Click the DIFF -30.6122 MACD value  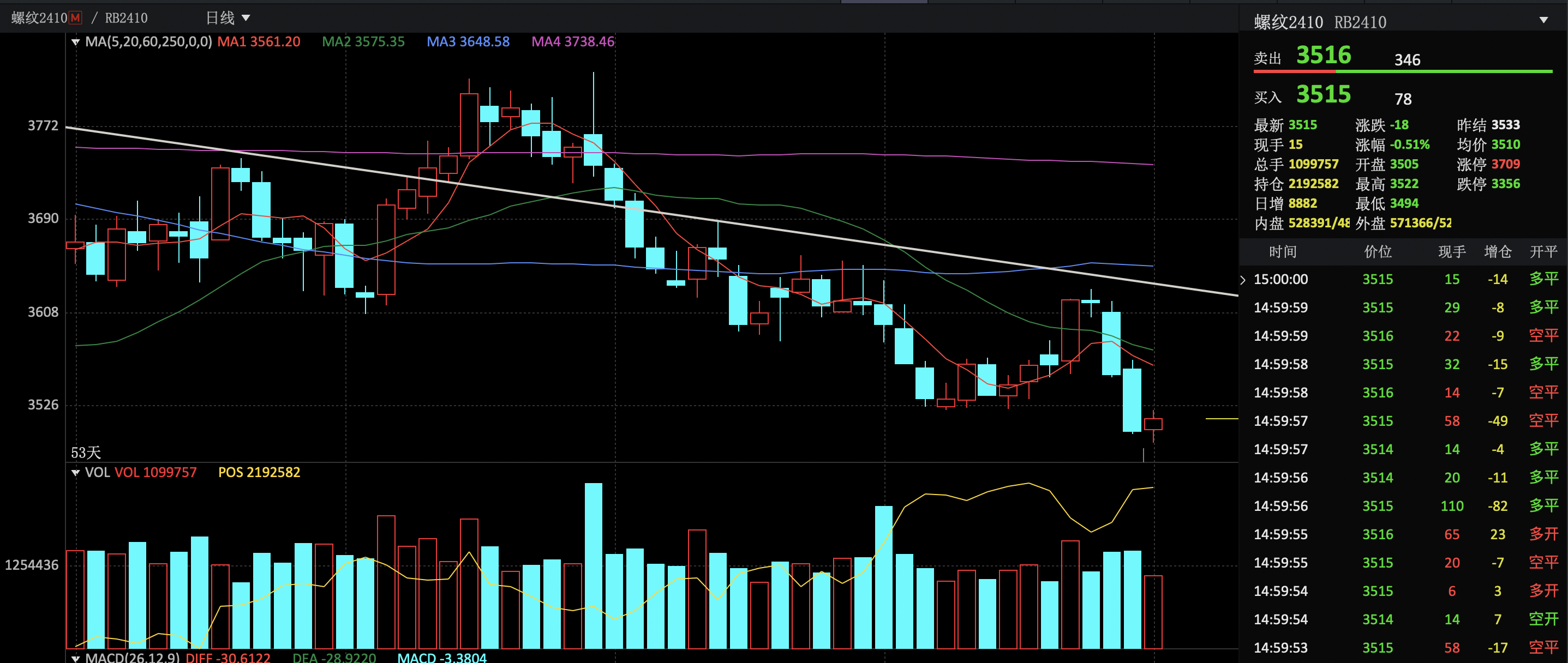point(228,658)
